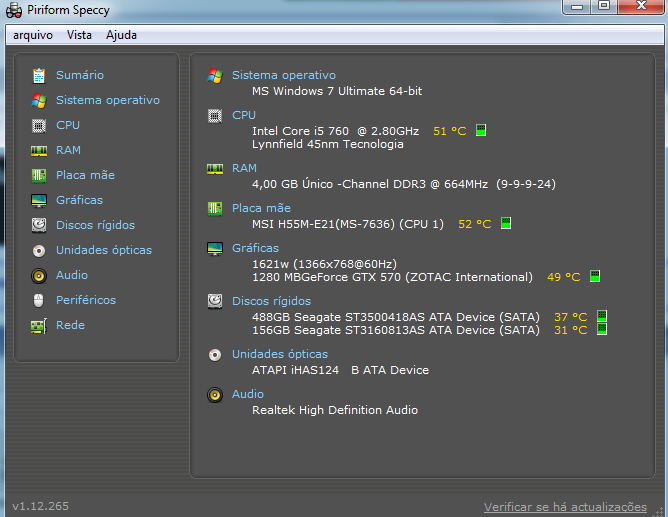Click the Rede network icon in sidebar
Image resolution: width=668 pixels, height=517 pixels.
coord(39,325)
